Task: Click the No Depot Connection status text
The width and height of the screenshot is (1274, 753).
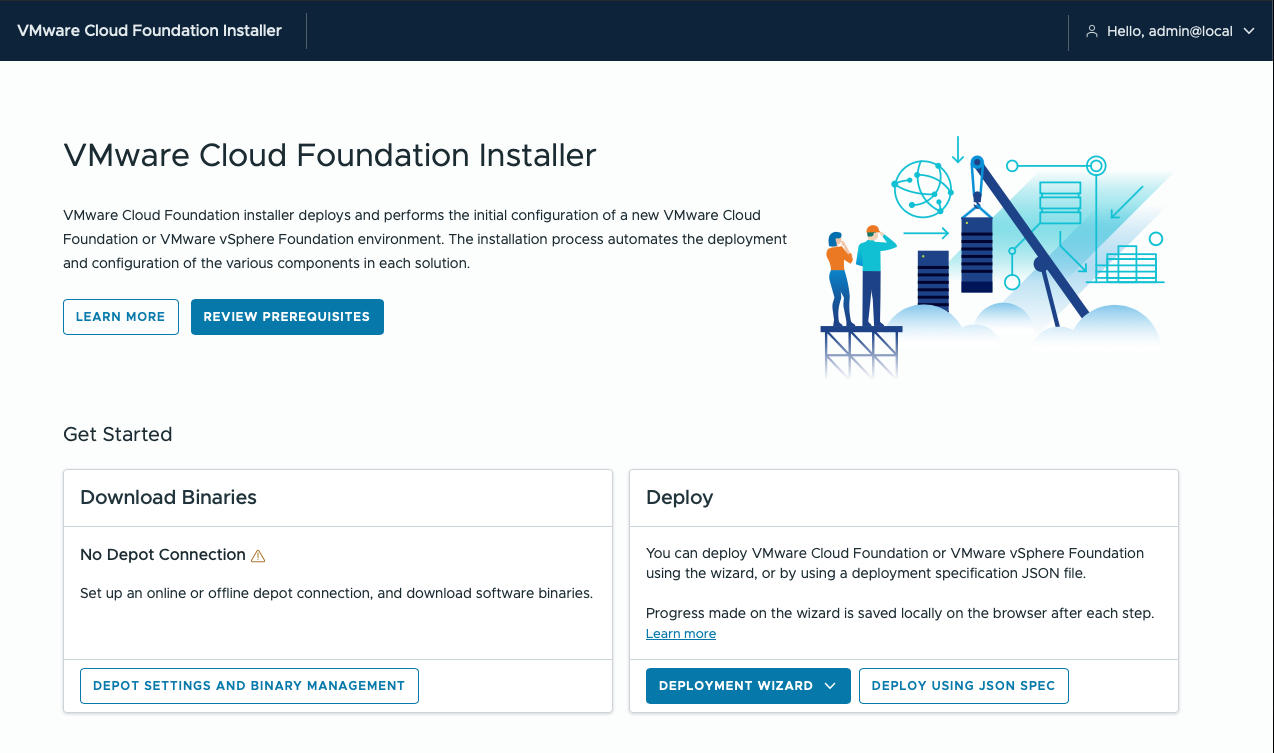Action: (x=163, y=555)
